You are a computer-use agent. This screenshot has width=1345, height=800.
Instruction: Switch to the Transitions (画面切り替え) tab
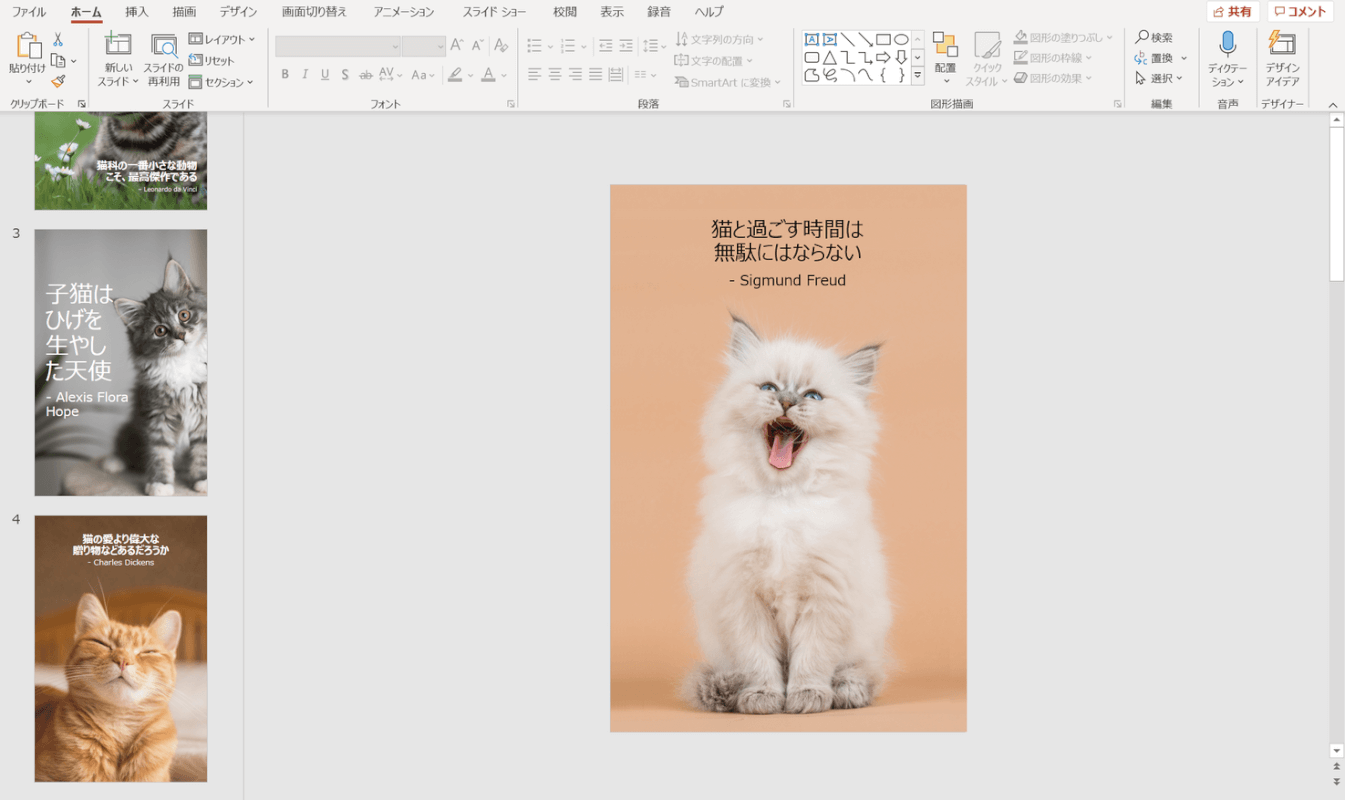(315, 12)
